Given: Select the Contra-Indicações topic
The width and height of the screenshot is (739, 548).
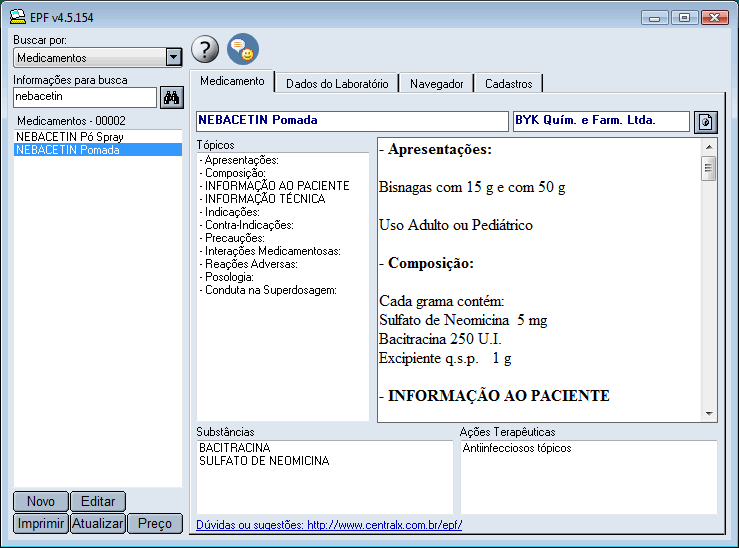Looking at the screenshot, I should (246, 225).
